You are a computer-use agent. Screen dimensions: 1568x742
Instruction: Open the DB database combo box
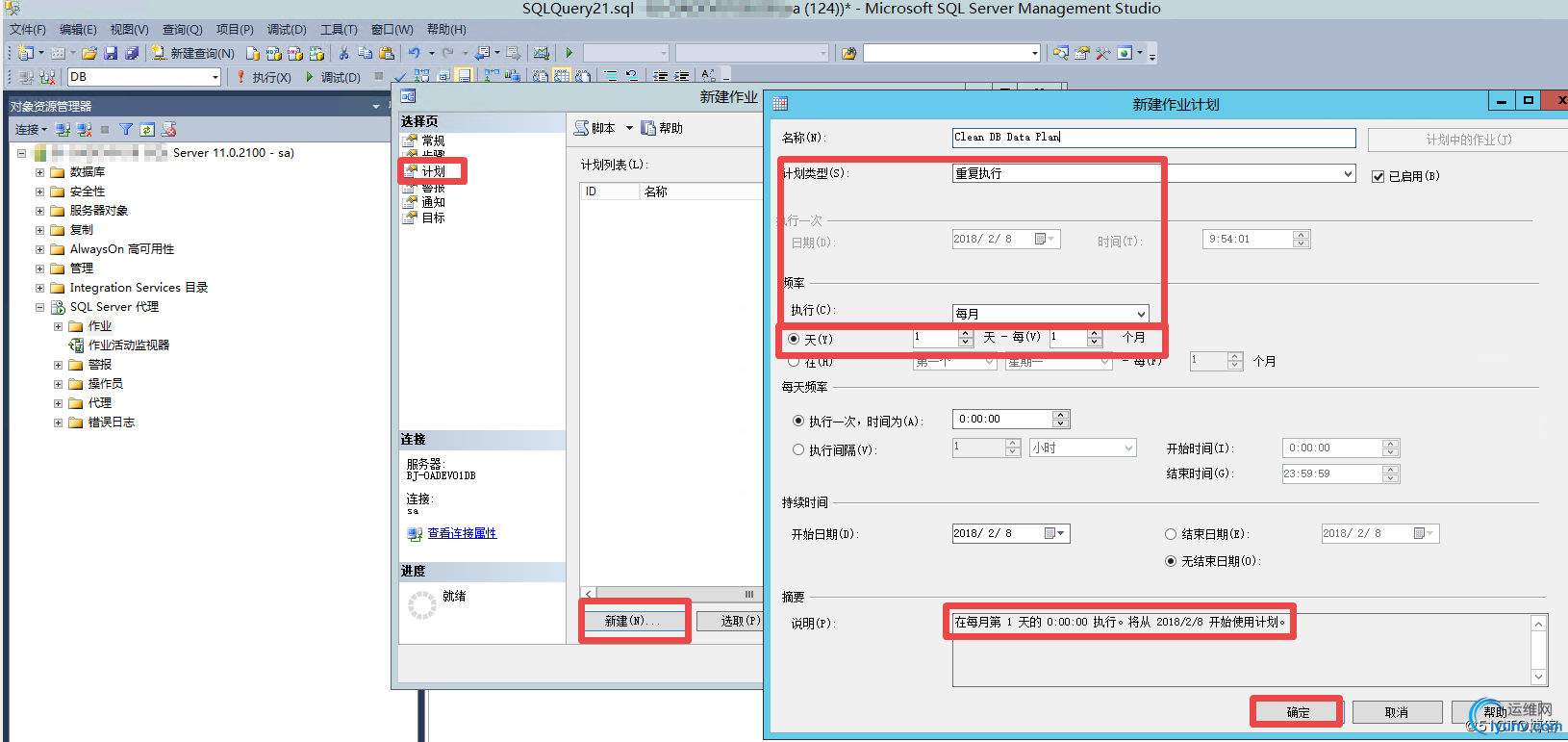click(144, 77)
